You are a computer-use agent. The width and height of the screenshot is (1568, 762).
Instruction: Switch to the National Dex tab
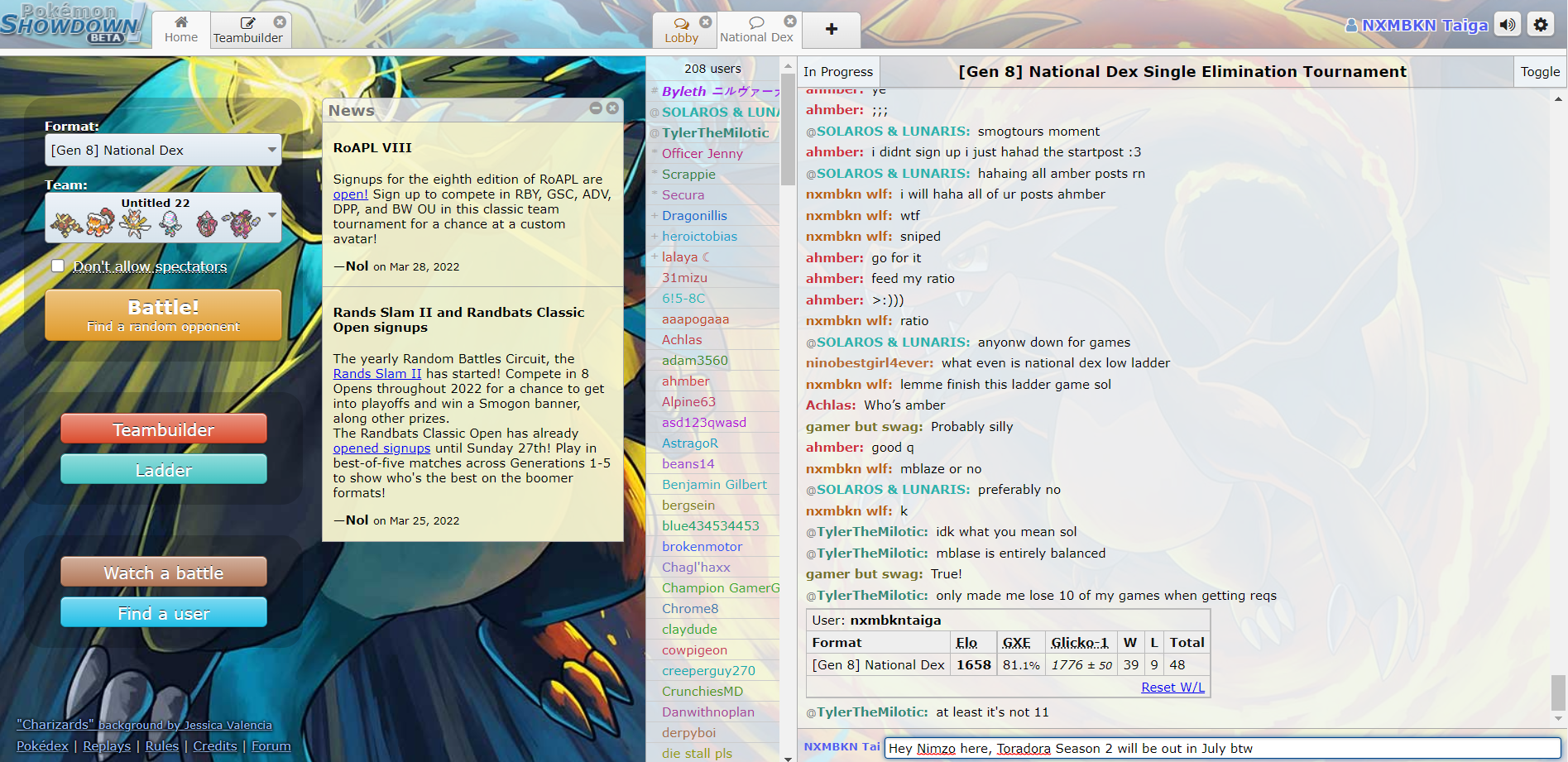pyautogui.click(x=757, y=36)
